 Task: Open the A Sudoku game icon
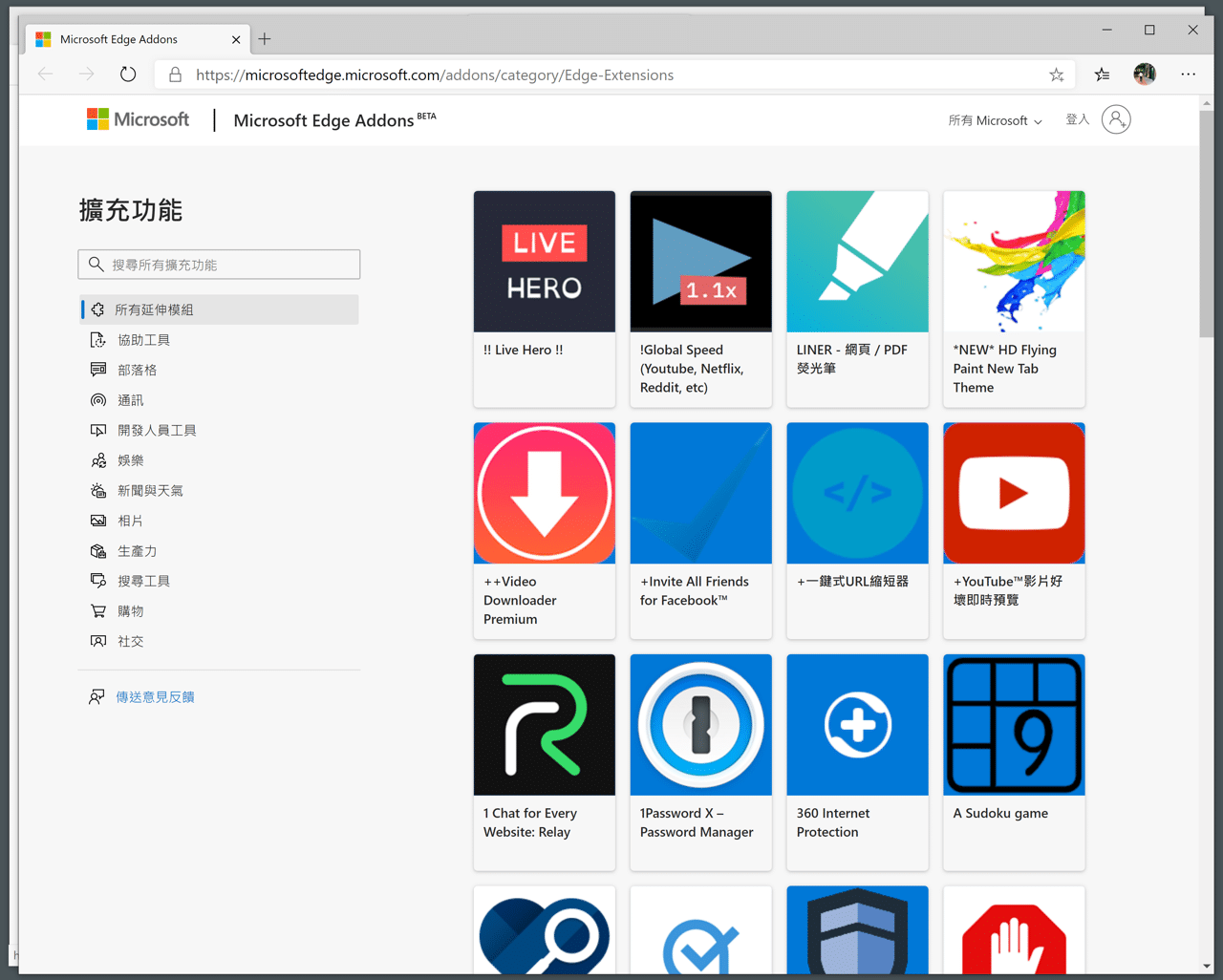pyautogui.click(x=1015, y=725)
